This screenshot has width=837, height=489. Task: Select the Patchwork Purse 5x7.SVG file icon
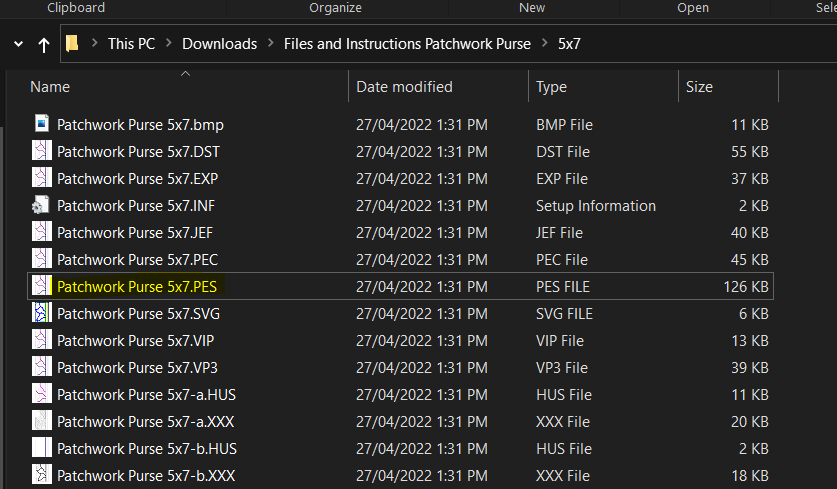coord(42,313)
